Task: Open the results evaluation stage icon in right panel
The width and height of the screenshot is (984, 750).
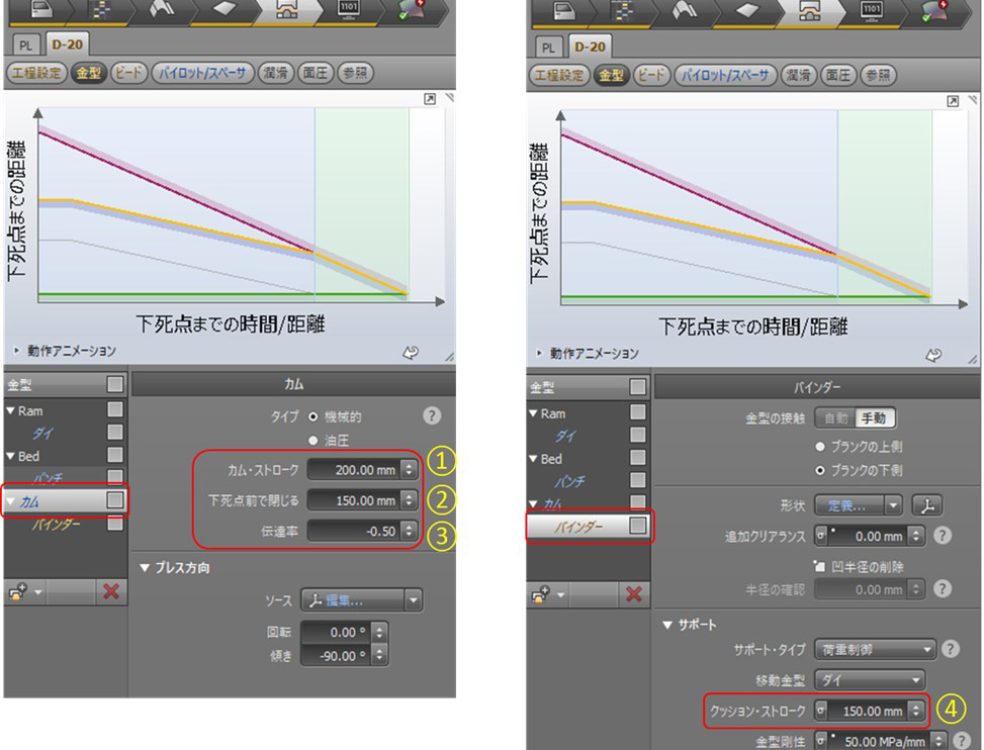Action: (934, 11)
